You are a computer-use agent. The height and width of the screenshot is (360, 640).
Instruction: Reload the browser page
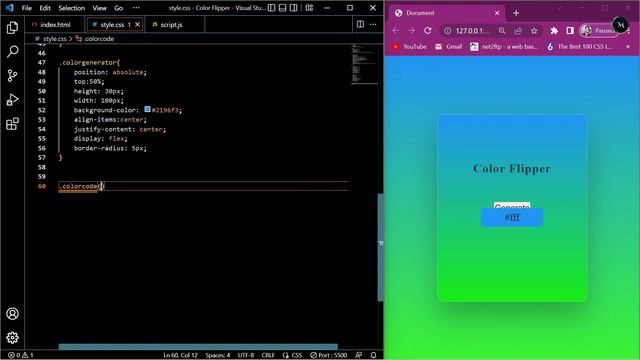click(427, 31)
